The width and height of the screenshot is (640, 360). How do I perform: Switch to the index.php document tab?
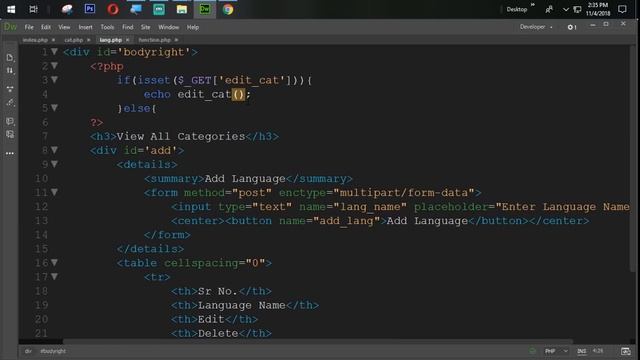pyautogui.click(x=35, y=40)
